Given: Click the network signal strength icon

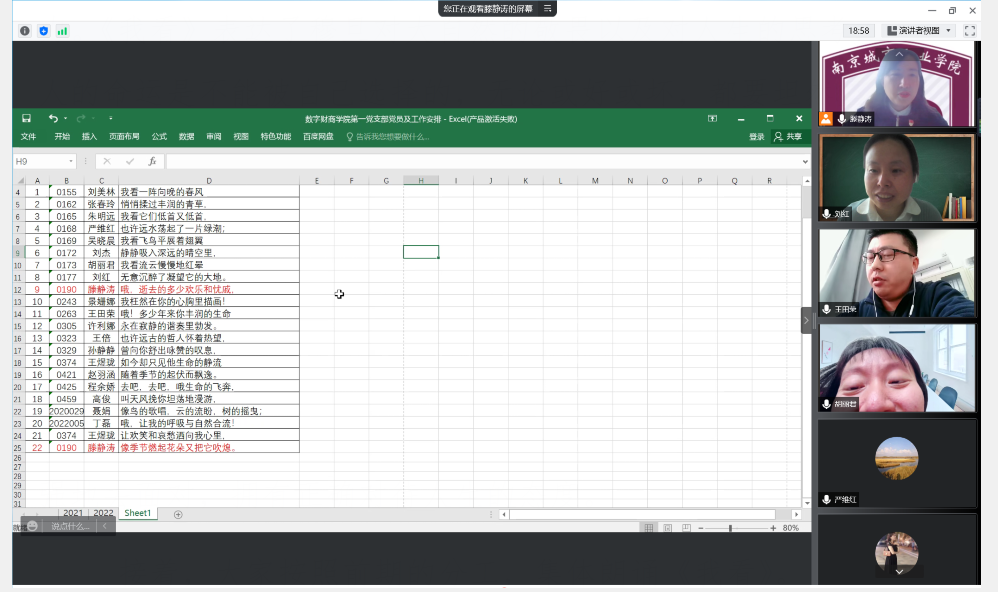Looking at the screenshot, I should coord(62,31).
